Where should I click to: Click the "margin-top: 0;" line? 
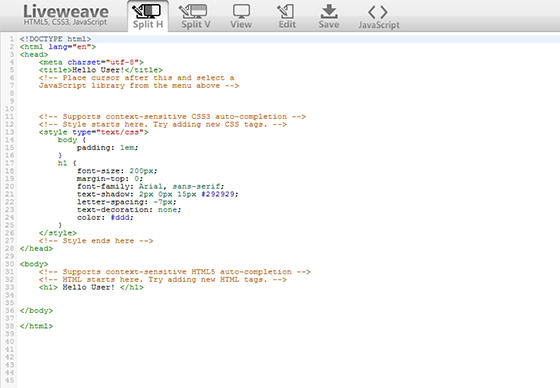110,179
